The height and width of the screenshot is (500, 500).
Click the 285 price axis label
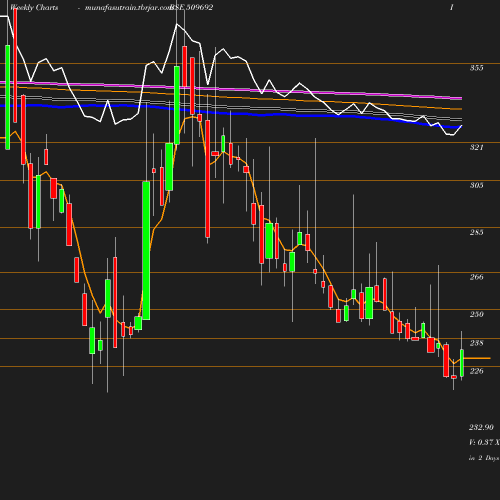pyautogui.click(x=476, y=232)
